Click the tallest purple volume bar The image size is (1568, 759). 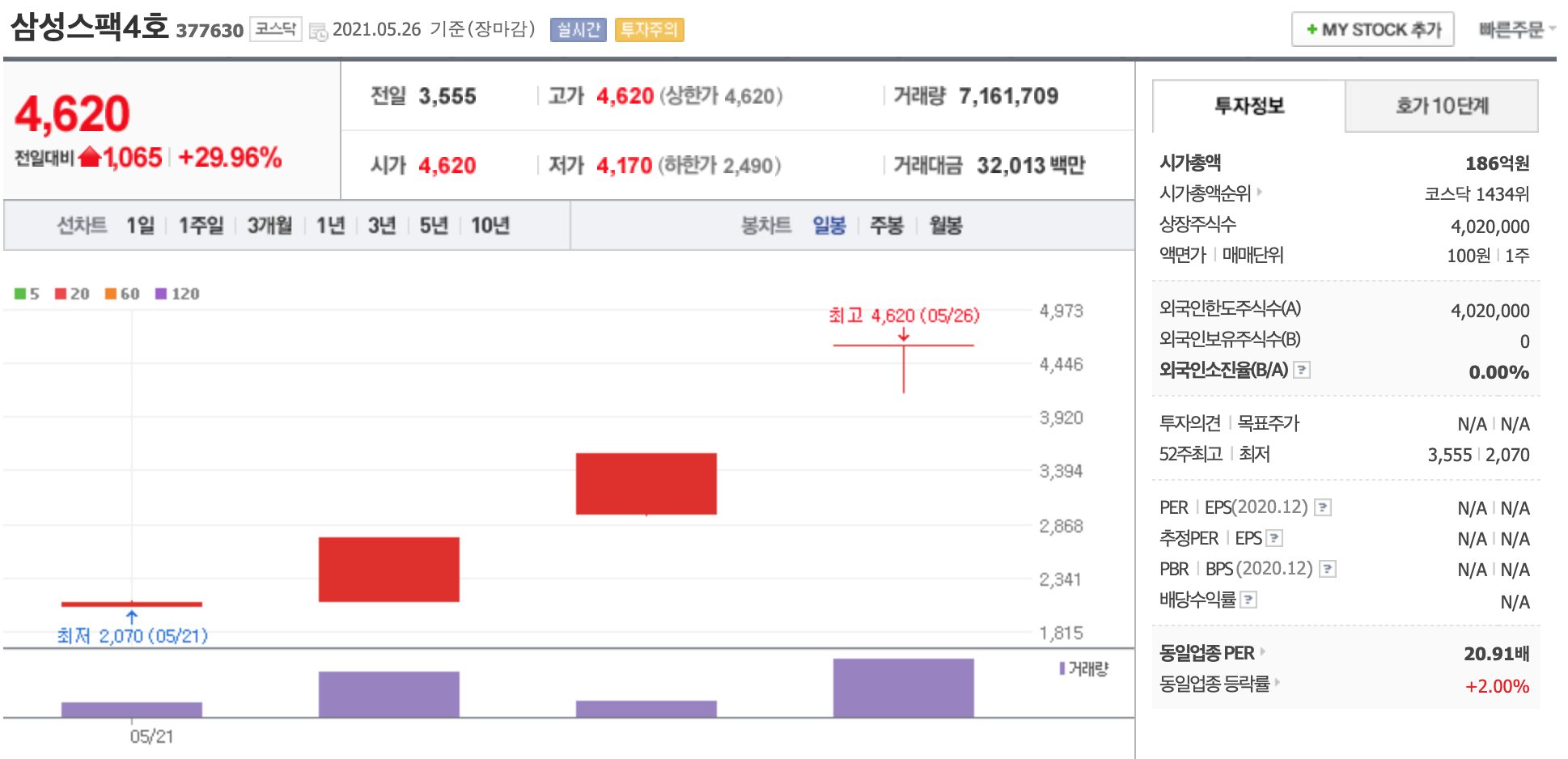pyautogui.click(x=903, y=688)
